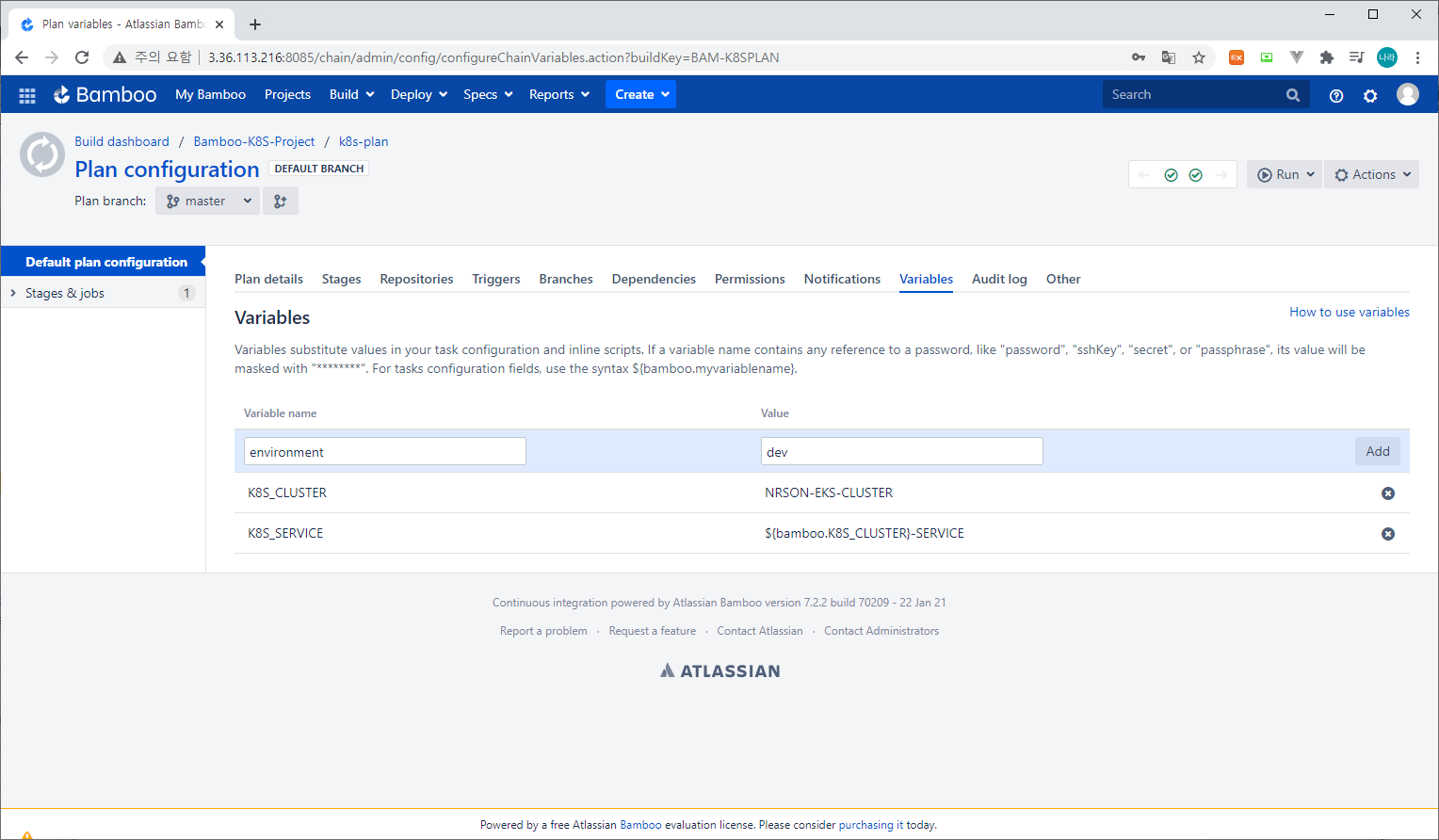1439x840 pixels.
Task: Switch to the Audit log tab
Action: pos(999,279)
